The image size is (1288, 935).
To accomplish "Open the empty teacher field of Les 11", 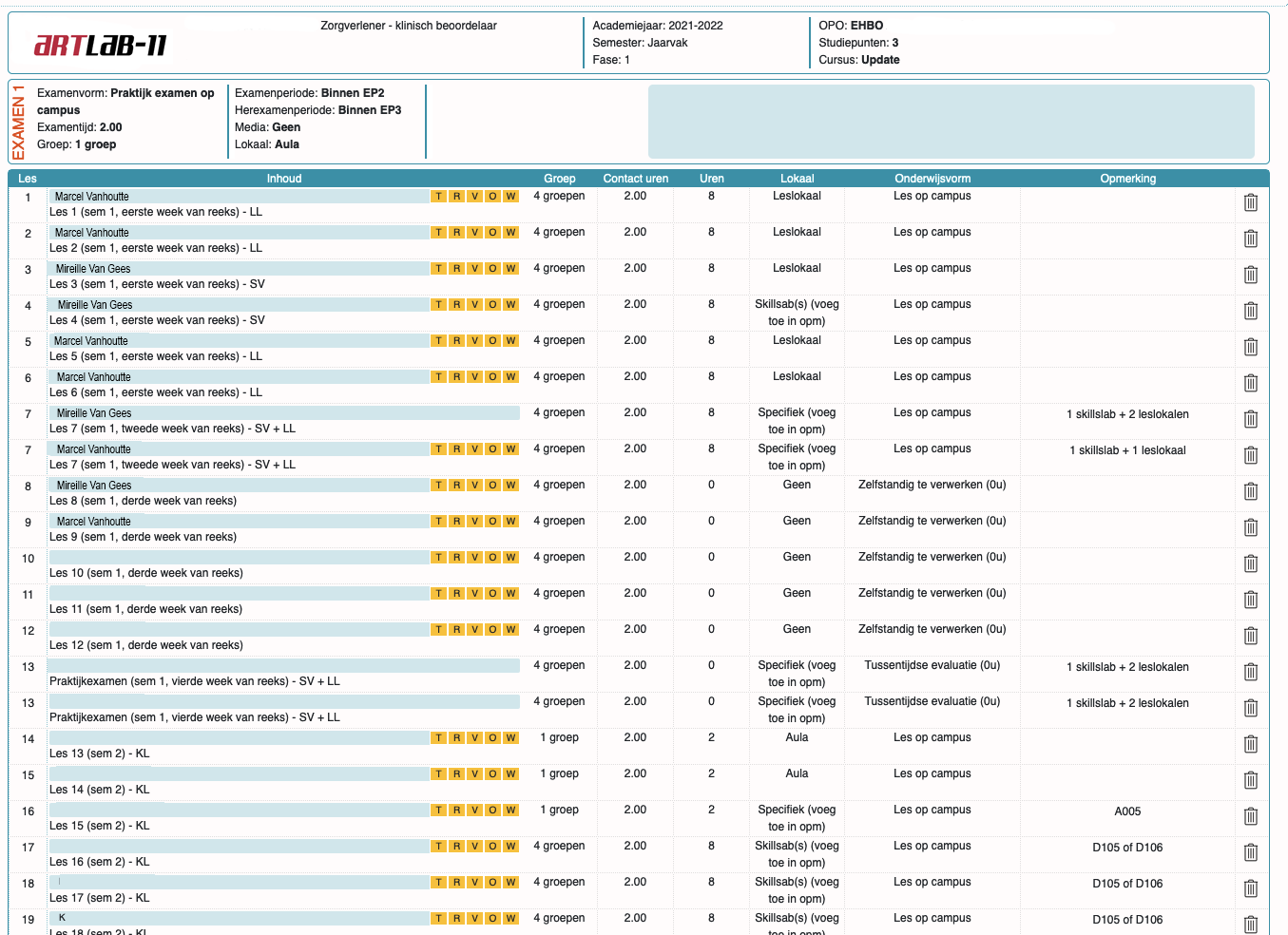I will point(238,594).
